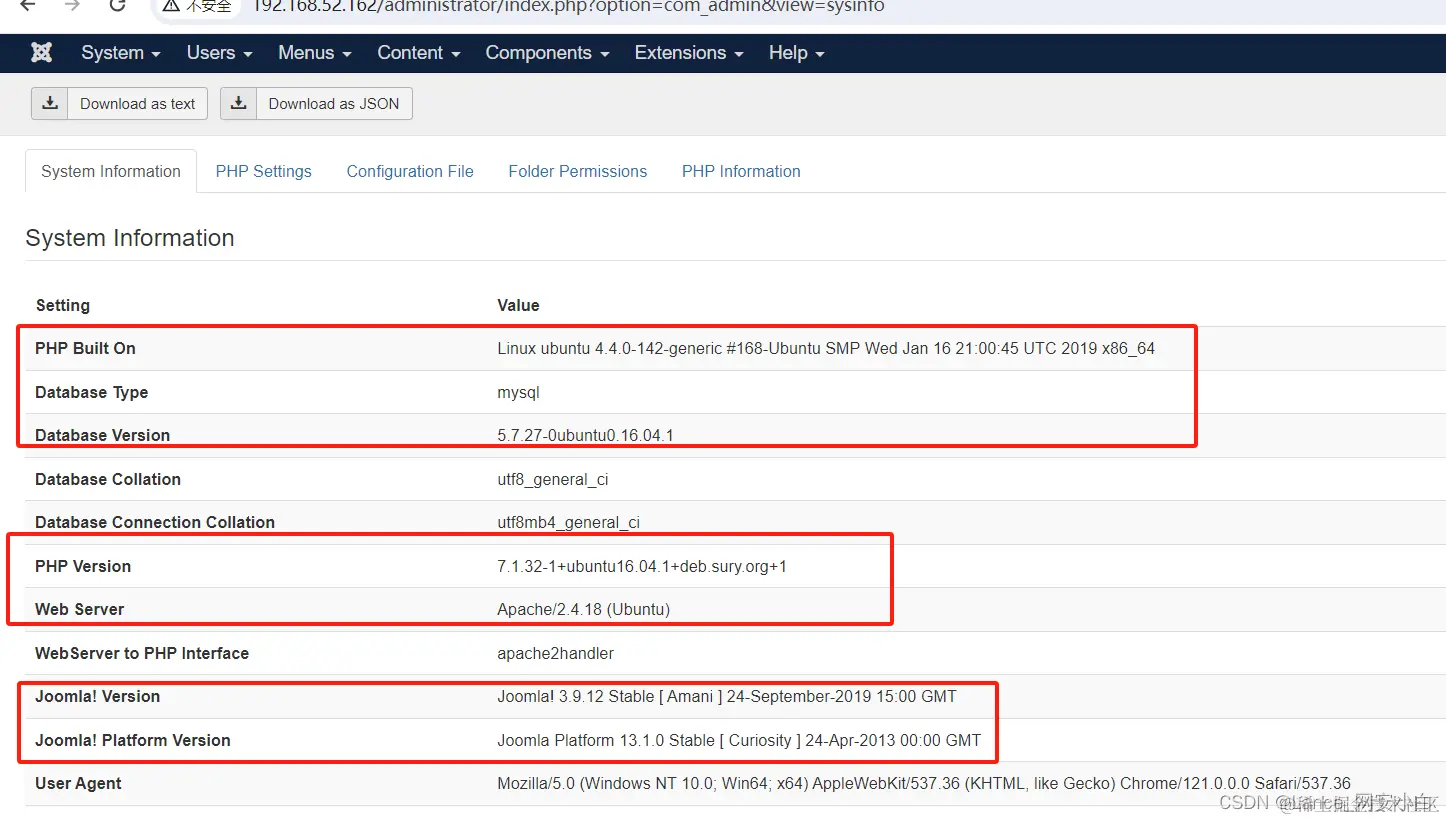
Task: Click the utf8_general_ci value
Action: tap(553, 479)
